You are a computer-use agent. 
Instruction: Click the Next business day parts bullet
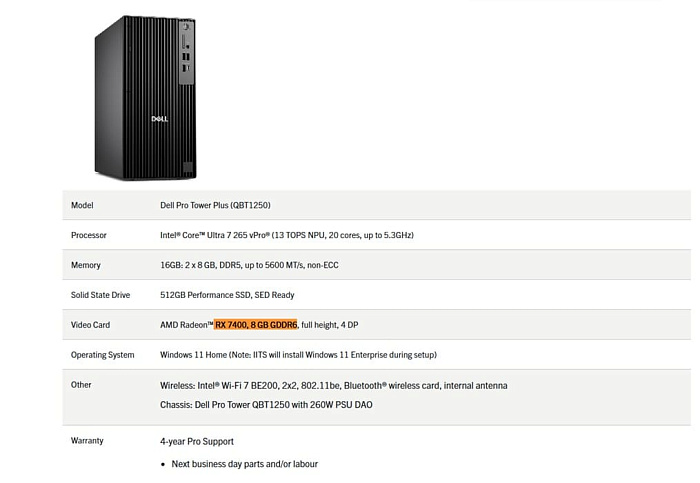point(244,464)
